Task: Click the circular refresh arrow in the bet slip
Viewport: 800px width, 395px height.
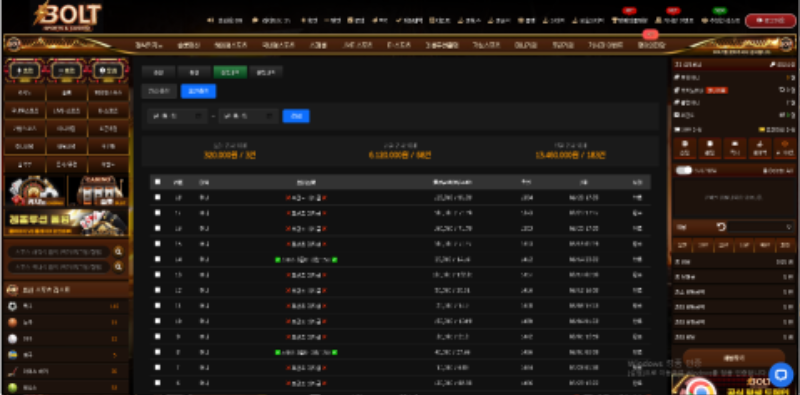Action: tap(721, 227)
